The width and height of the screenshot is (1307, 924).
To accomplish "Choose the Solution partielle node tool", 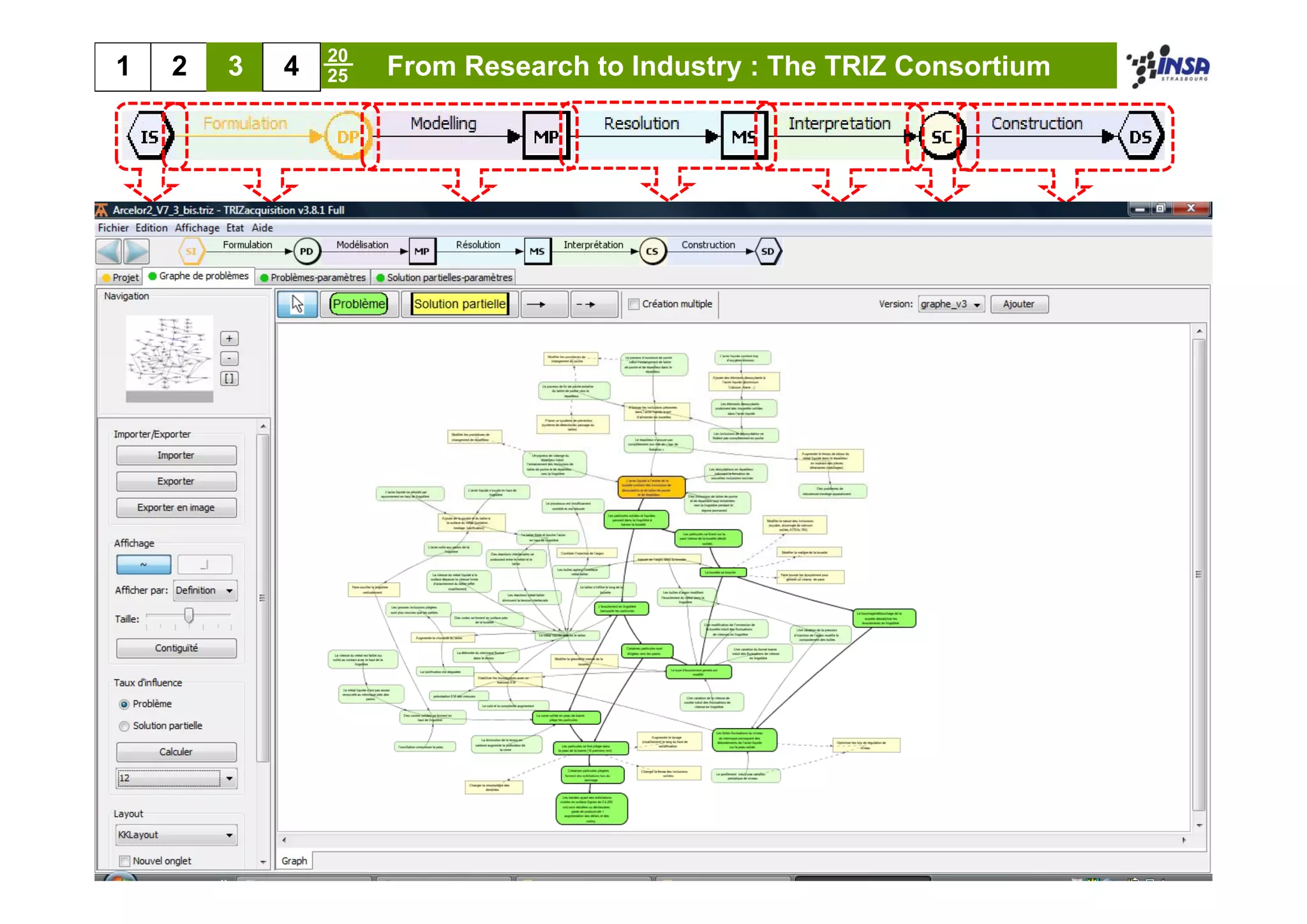I will (459, 304).
